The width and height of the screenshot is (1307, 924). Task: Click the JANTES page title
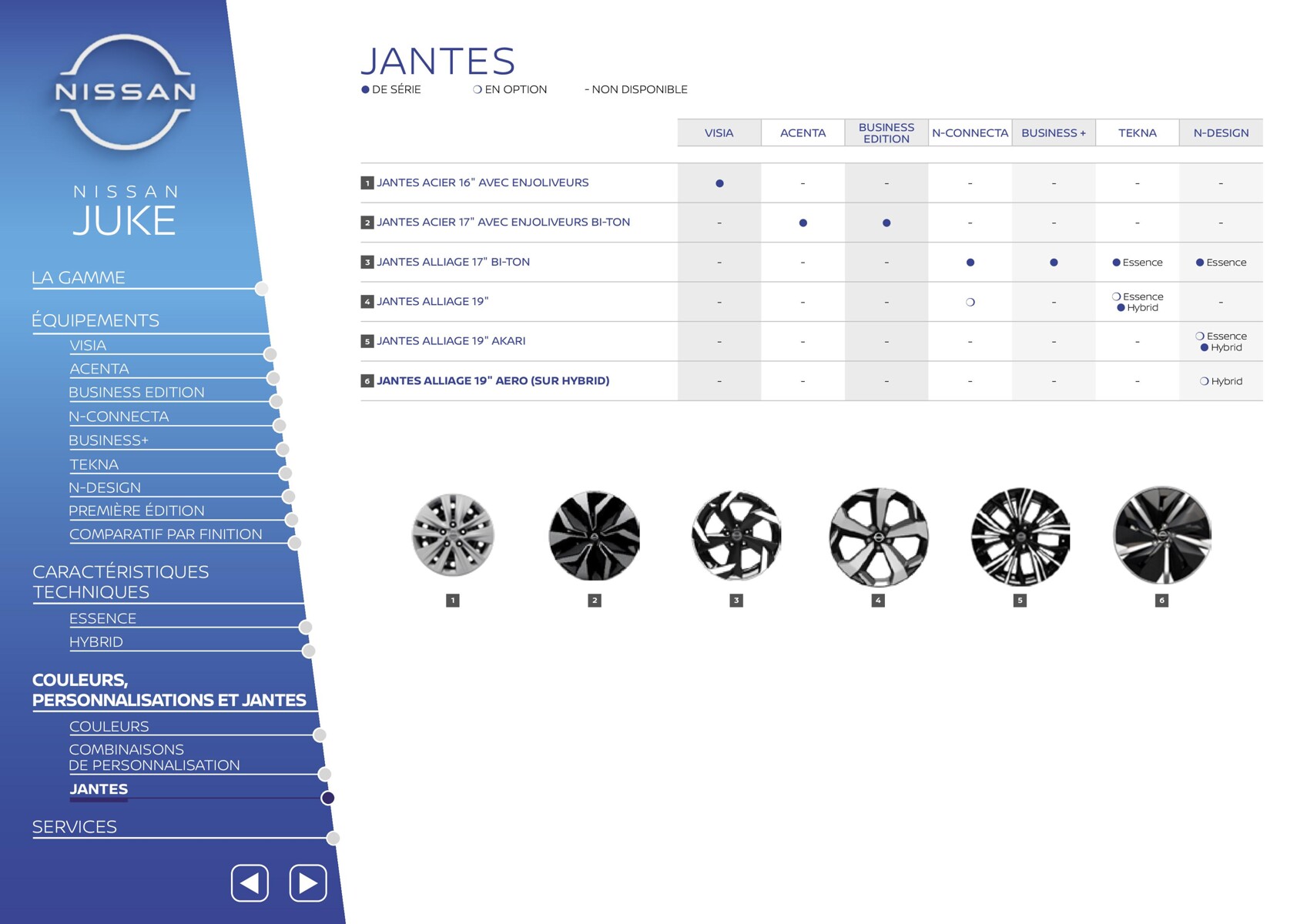[x=437, y=61]
